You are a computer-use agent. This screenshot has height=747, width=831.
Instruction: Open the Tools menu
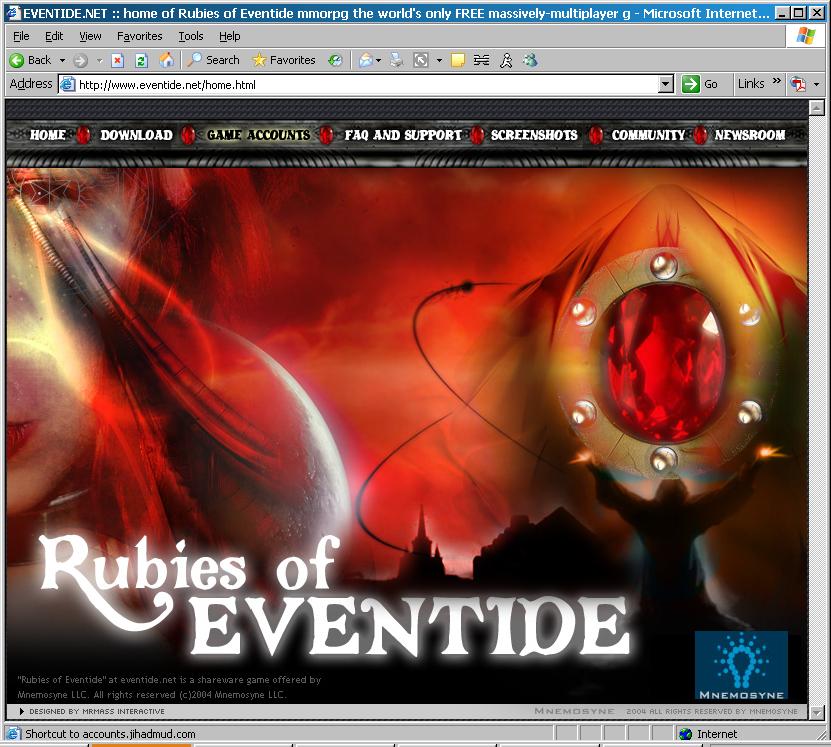191,36
